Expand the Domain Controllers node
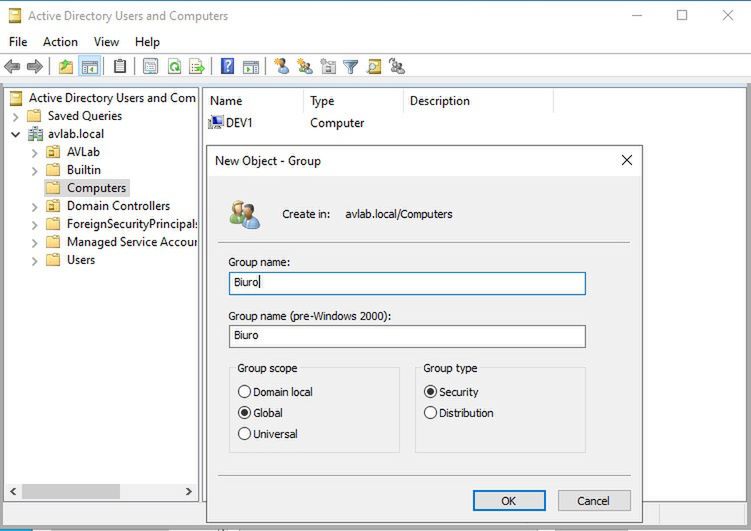The image size is (751, 531). point(34,206)
